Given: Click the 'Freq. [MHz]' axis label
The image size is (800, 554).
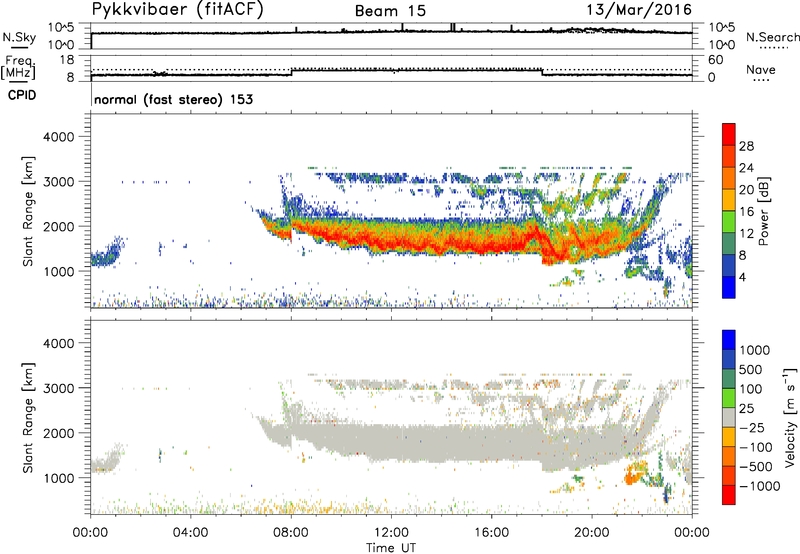Looking at the screenshot, I should click(18, 67).
